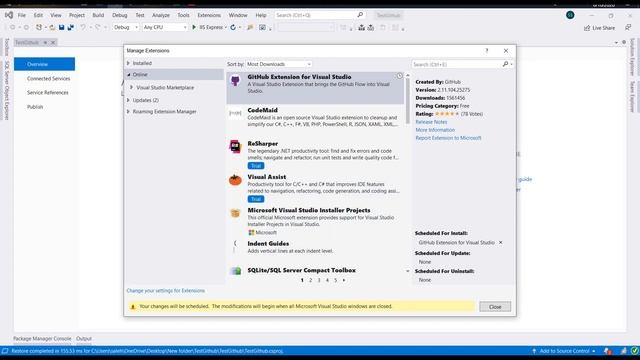
Task: Click the New Project toolbar icon
Action: [39, 27]
